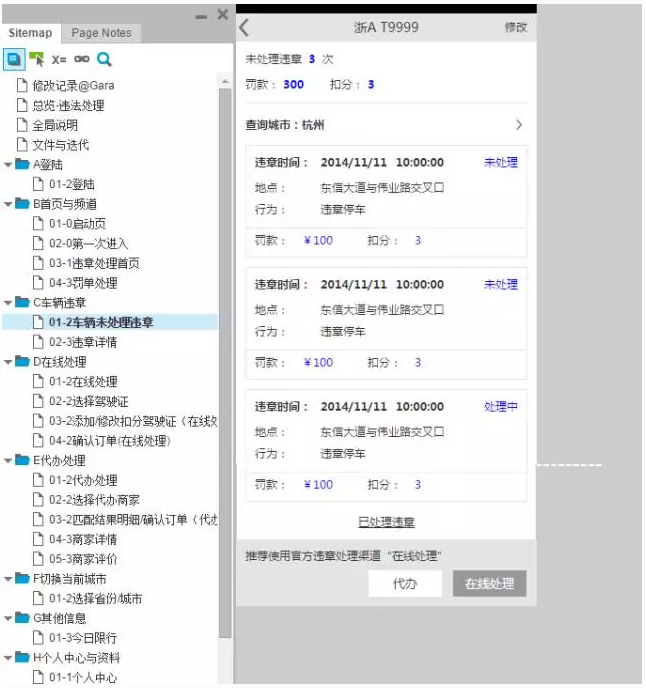The image size is (646, 688).
Task: Collapse the F切换当前城市 folder
Action: pos(7,579)
